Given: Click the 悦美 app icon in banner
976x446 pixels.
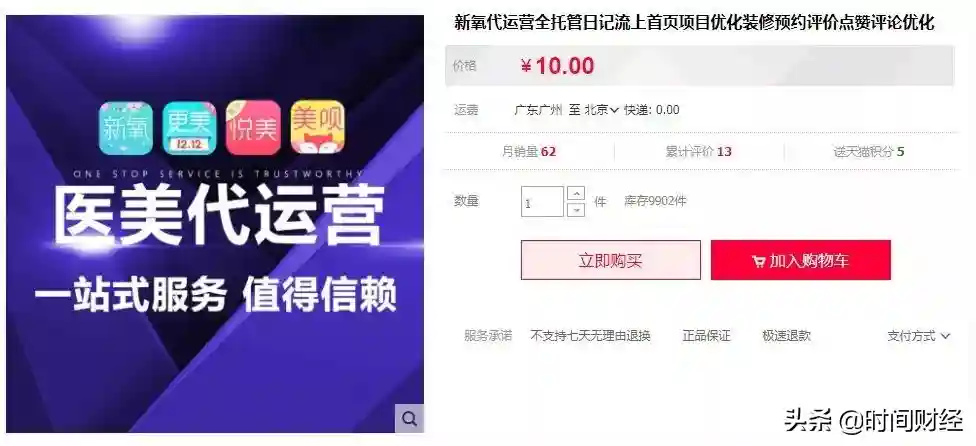Looking at the screenshot, I should pos(253,128).
